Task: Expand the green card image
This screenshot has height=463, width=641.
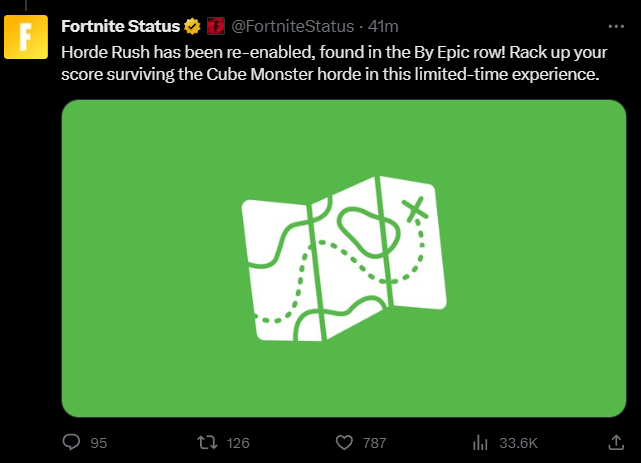Action: pyautogui.click(x=344, y=258)
